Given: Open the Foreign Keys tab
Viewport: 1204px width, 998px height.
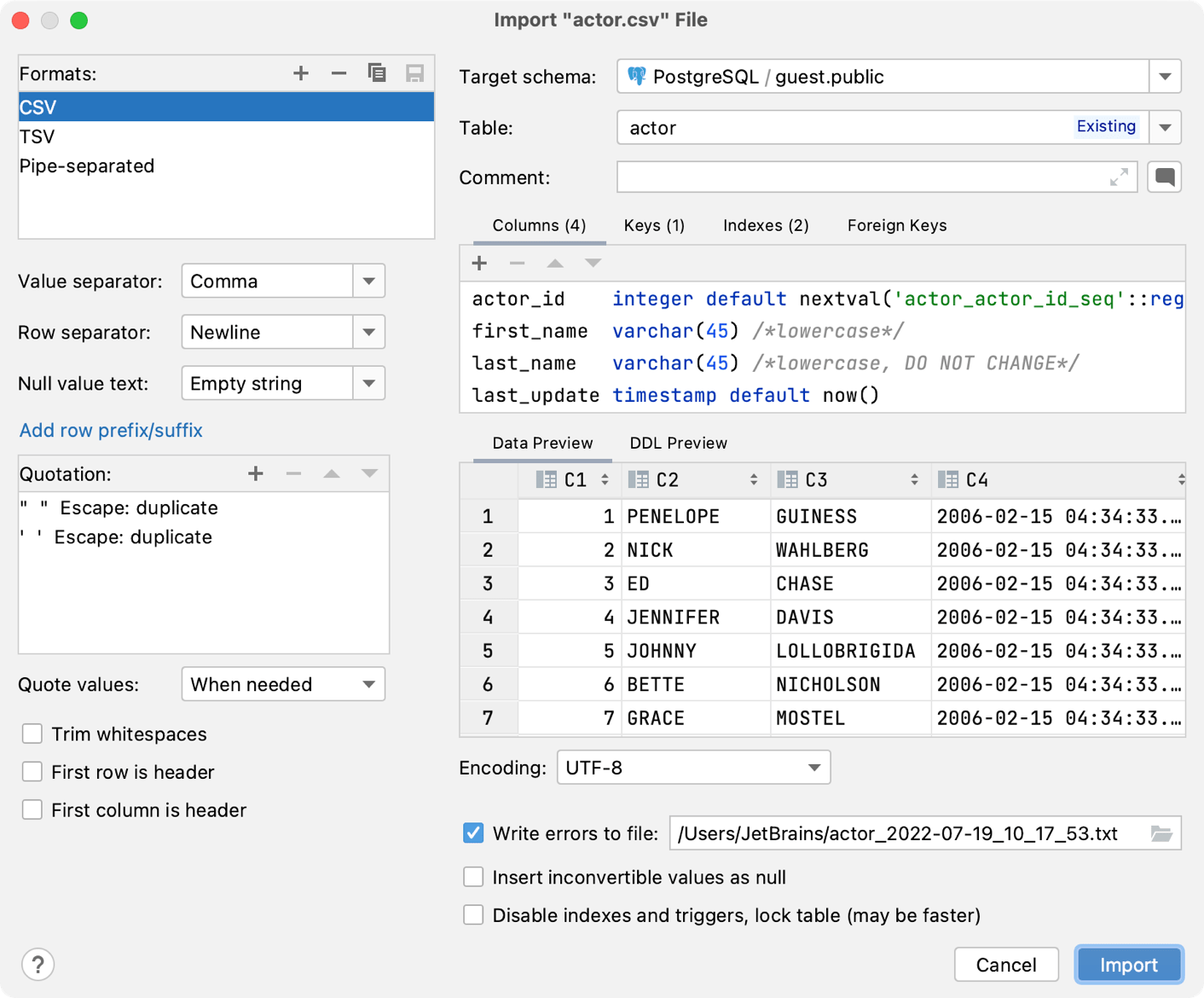Looking at the screenshot, I should pyautogui.click(x=896, y=225).
